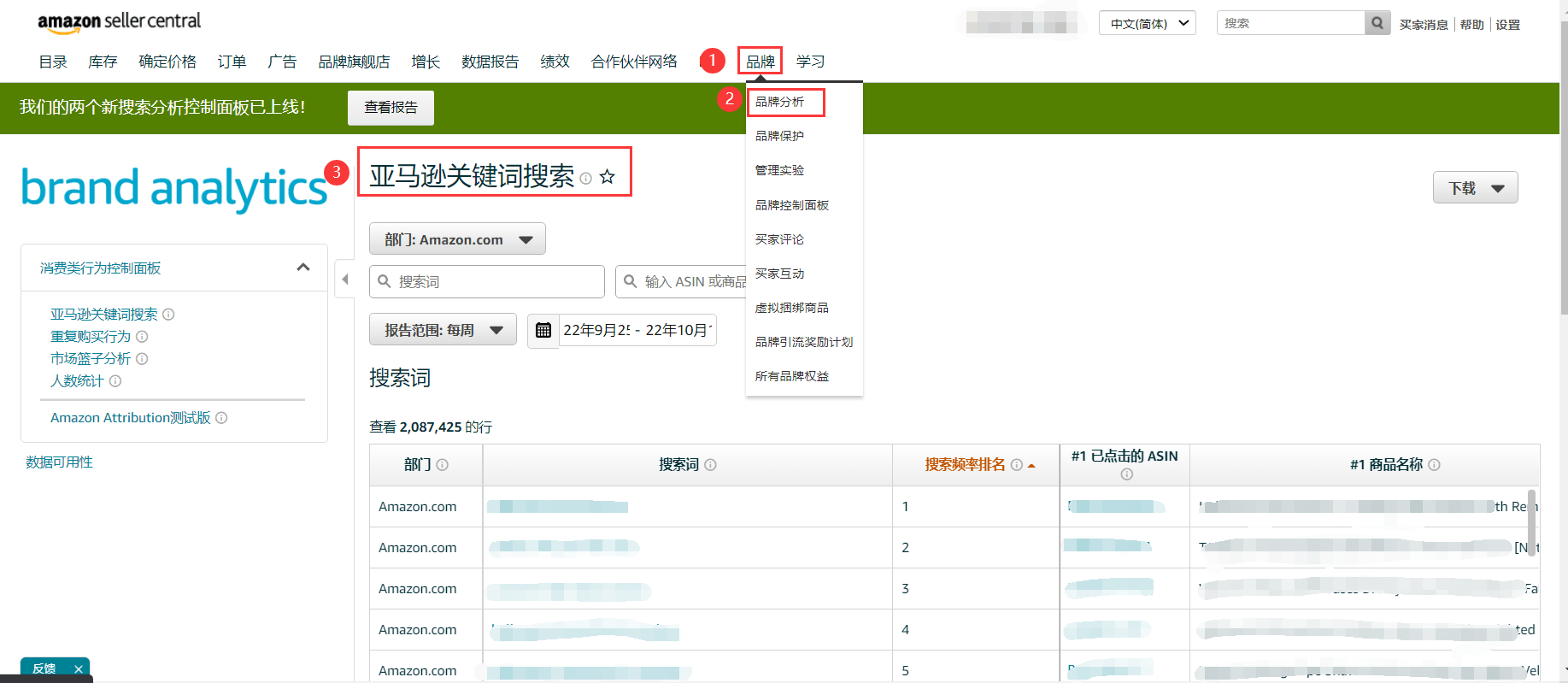Open 设置 link in header
Image resolution: width=1568 pixels, height=683 pixels.
point(1507,25)
